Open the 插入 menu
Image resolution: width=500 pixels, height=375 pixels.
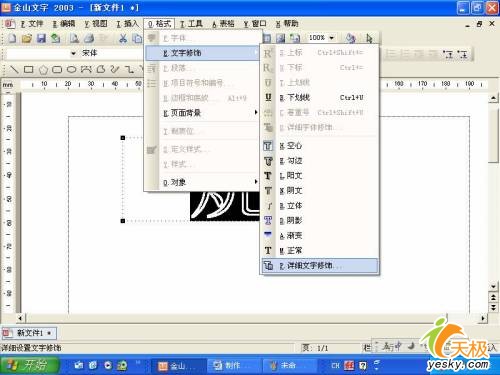click(x=127, y=24)
